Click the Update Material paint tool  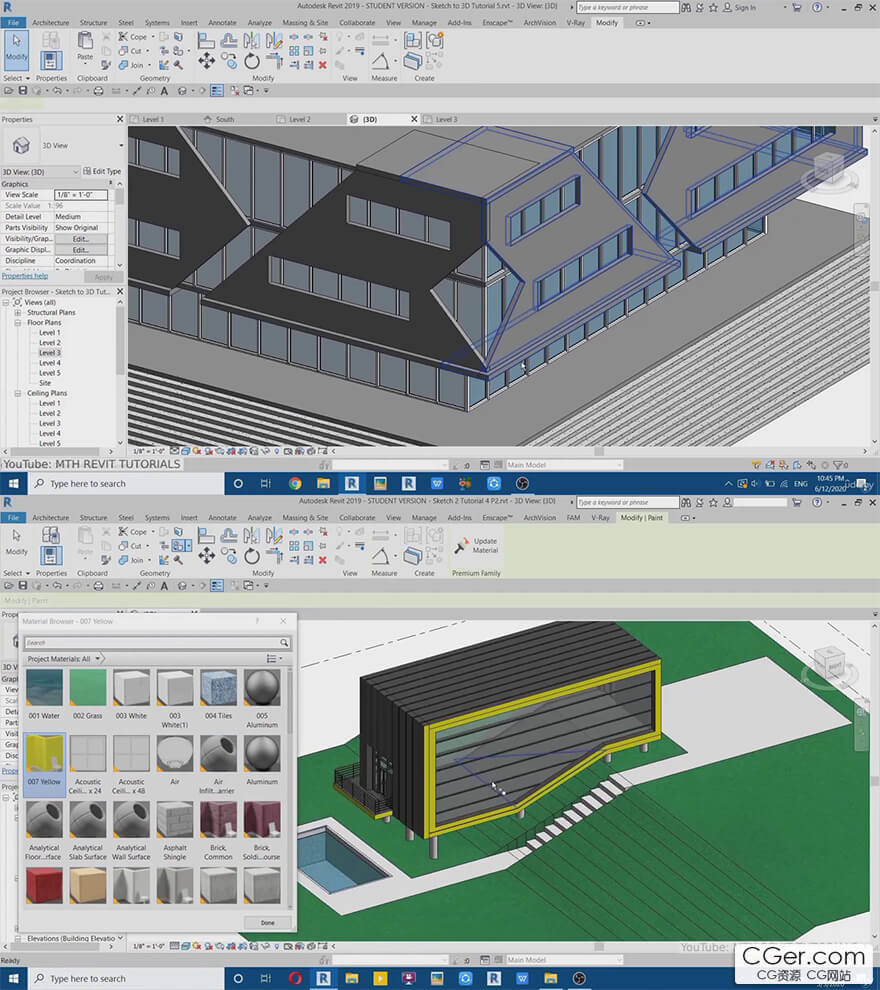[x=476, y=546]
